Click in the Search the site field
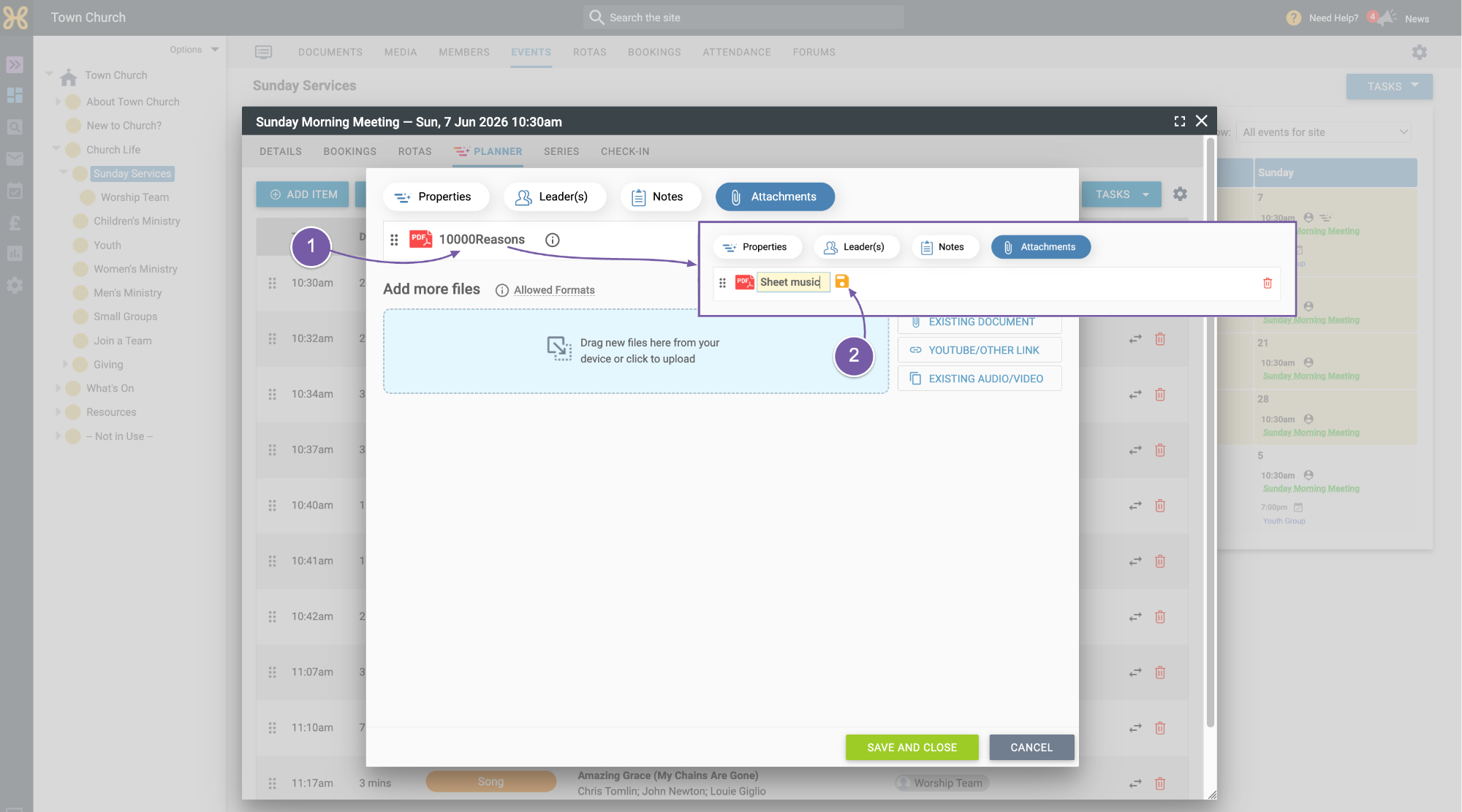 [743, 18]
